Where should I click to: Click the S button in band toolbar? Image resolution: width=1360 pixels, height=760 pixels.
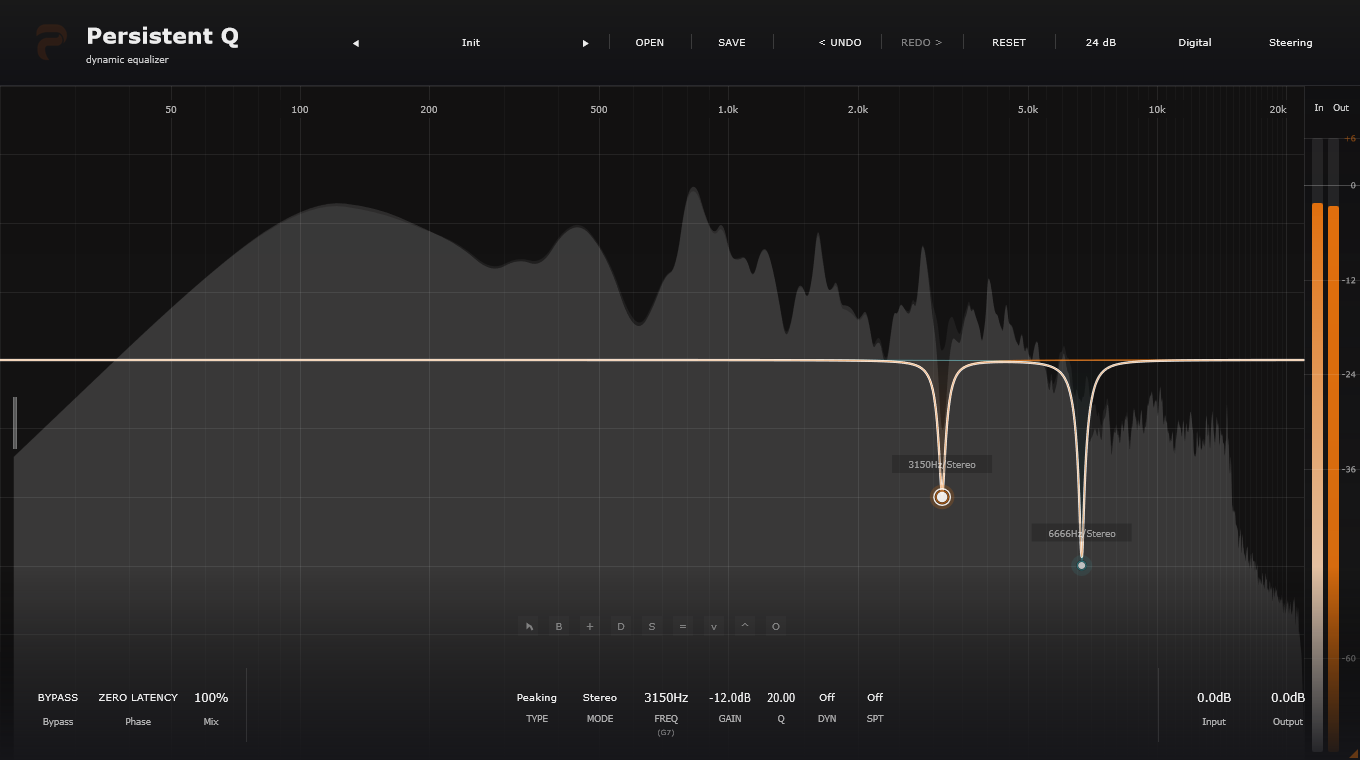click(x=652, y=627)
